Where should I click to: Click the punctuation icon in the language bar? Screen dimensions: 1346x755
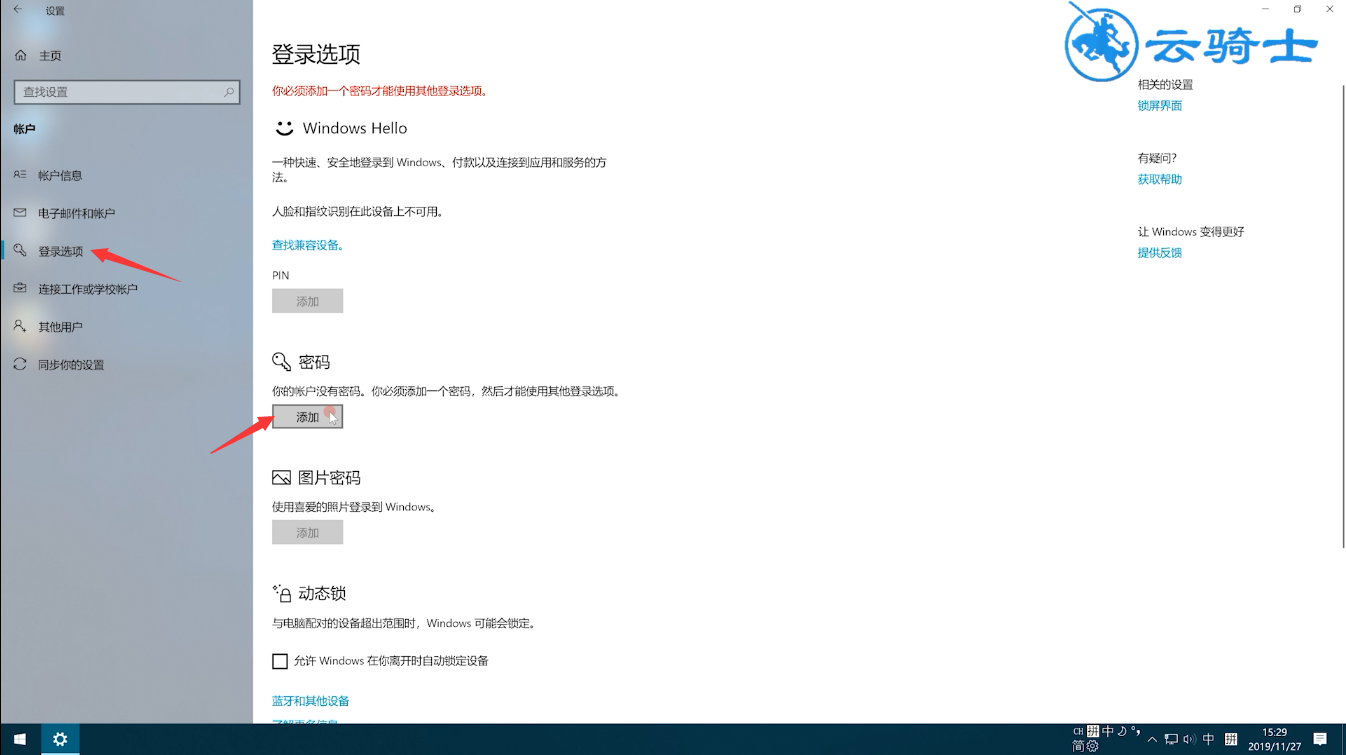tap(1136, 731)
